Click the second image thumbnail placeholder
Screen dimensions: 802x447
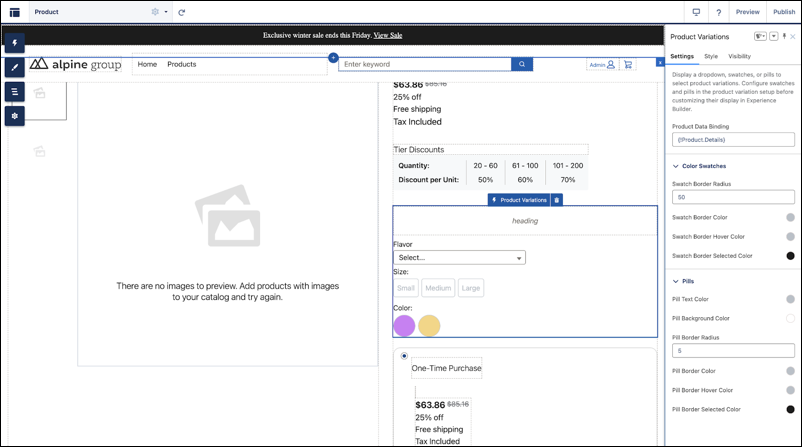pos(39,151)
